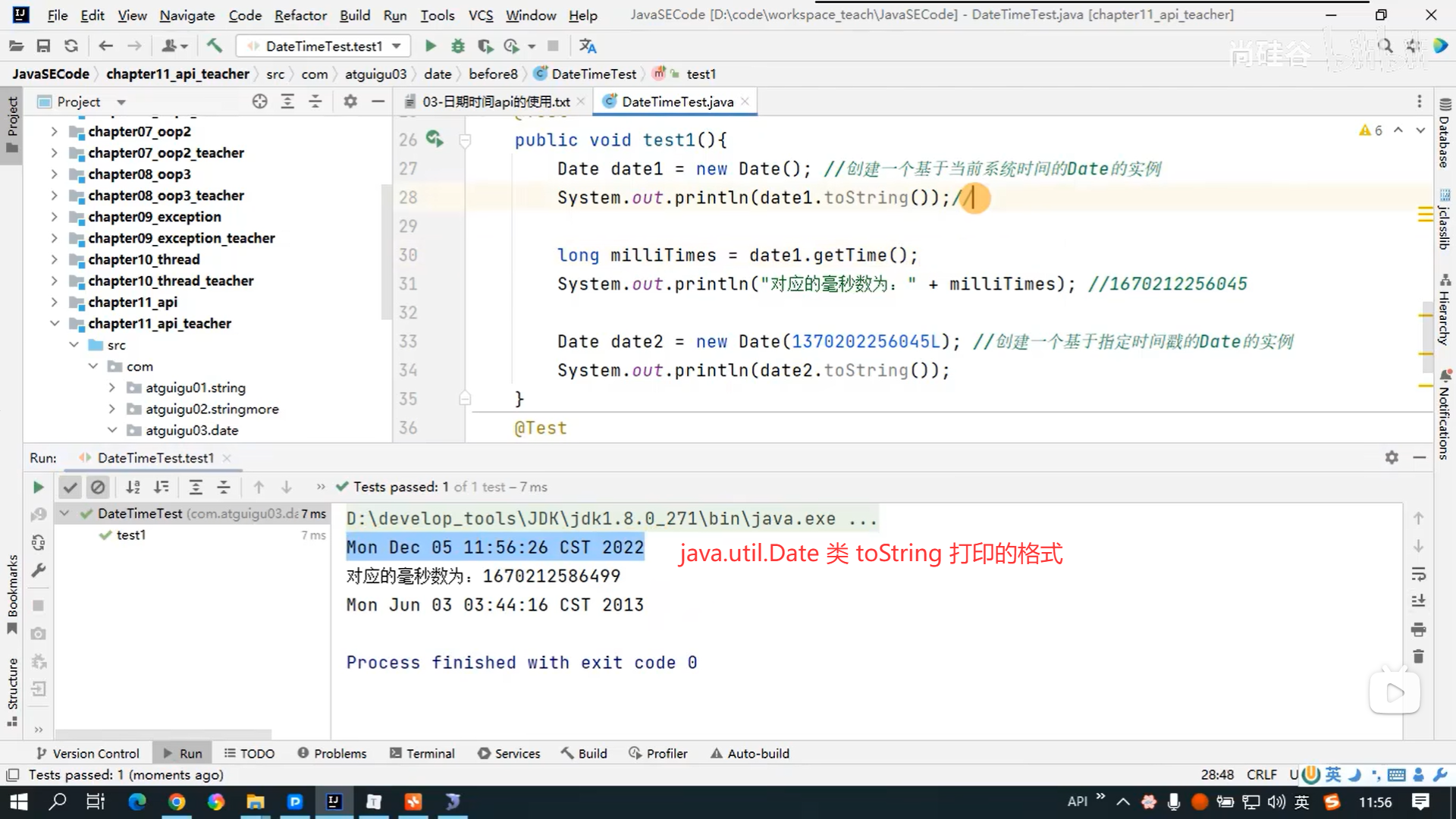
Task: Click yellow warning stripe on editor scrollbar
Action: point(1424,215)
